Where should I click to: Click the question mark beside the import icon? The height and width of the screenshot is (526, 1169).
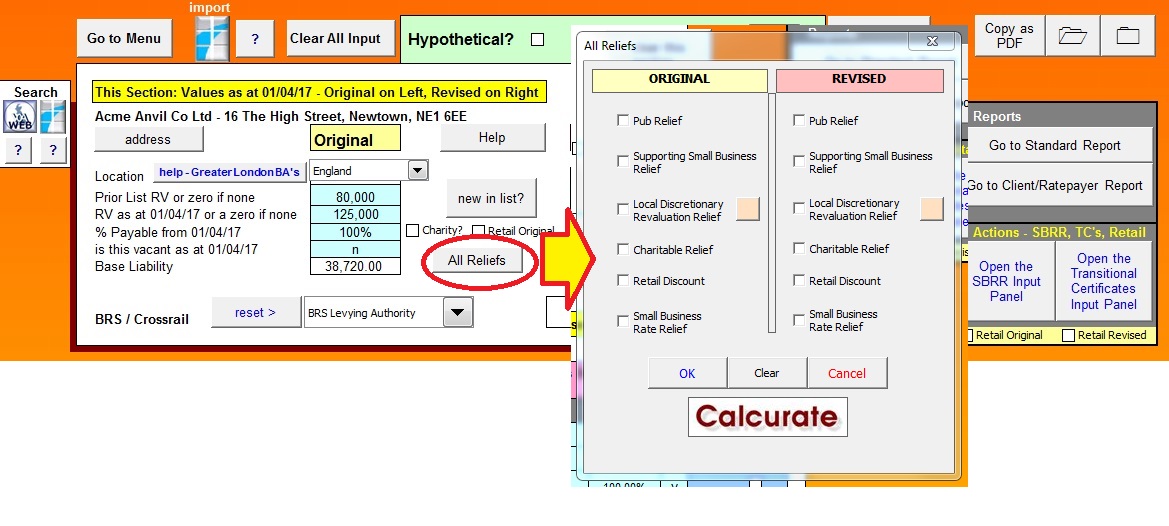click(x=255, y=39)
